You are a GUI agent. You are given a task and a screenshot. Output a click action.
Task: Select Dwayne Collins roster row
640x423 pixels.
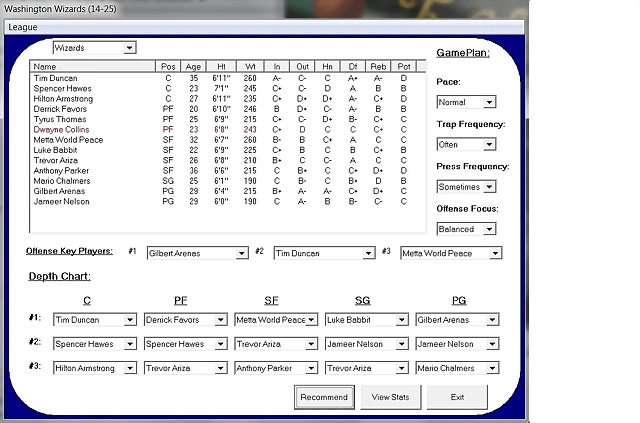click(x=228, y=129)
